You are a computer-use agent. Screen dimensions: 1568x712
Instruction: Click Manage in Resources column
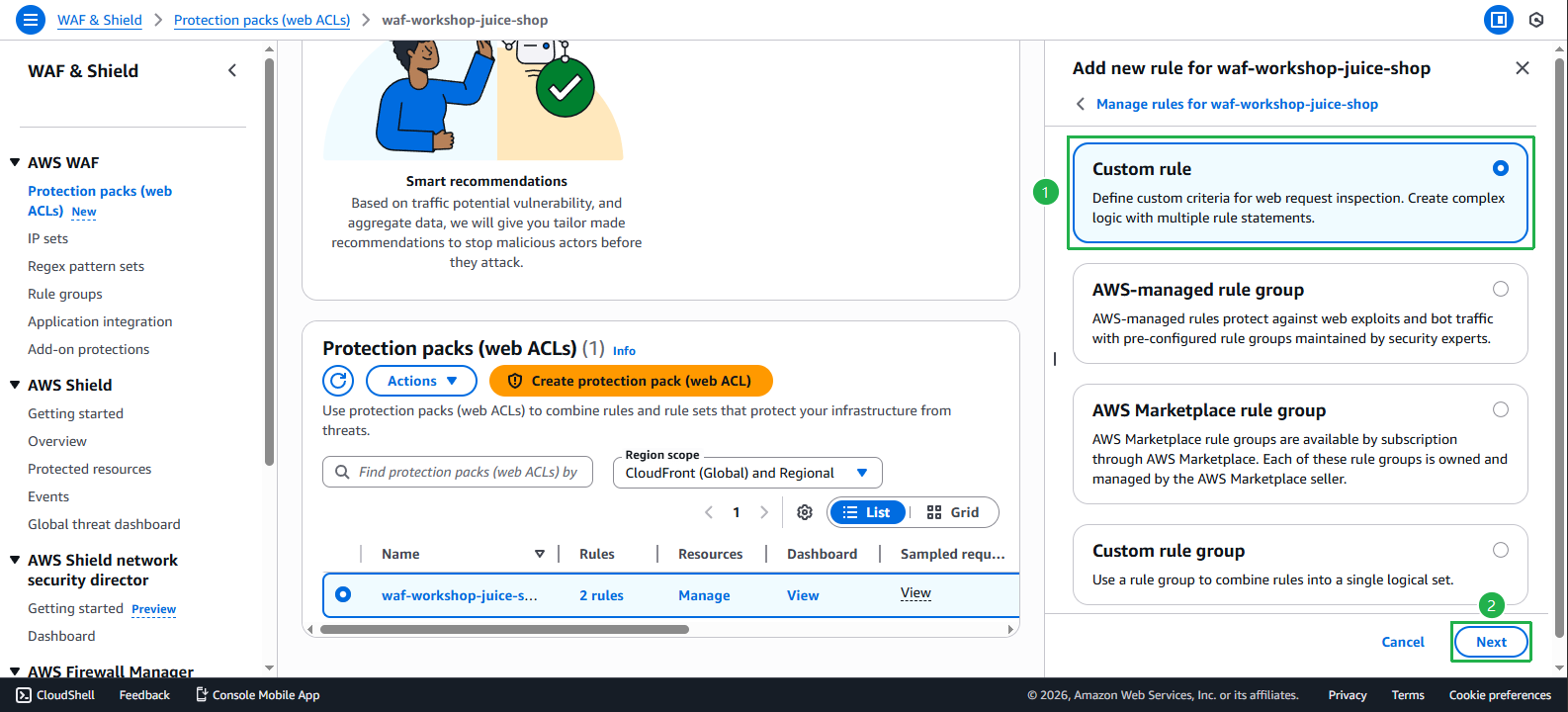[x=704, y=595]
